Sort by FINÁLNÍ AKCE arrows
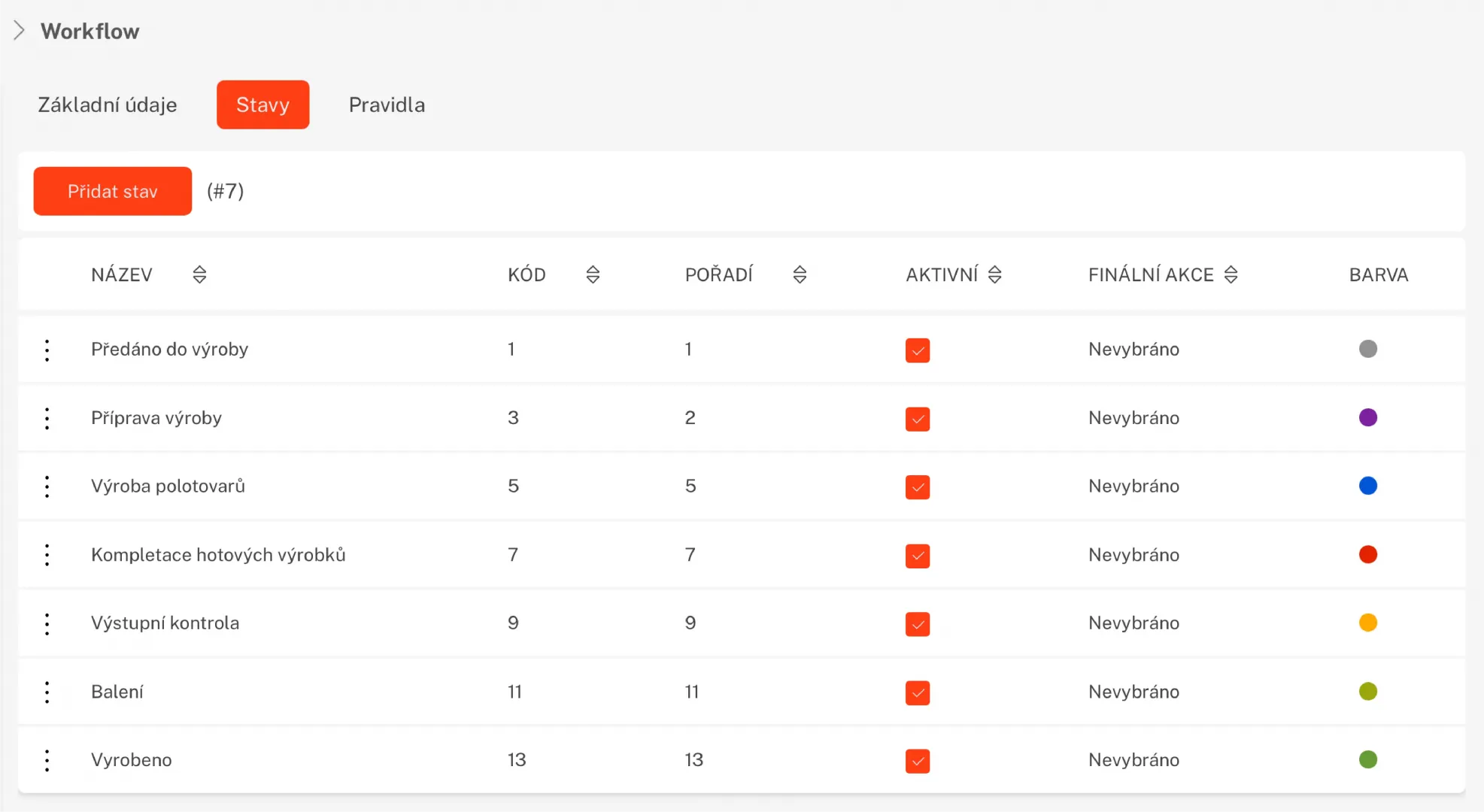1484x812 pixels. tap(1231, 274)
